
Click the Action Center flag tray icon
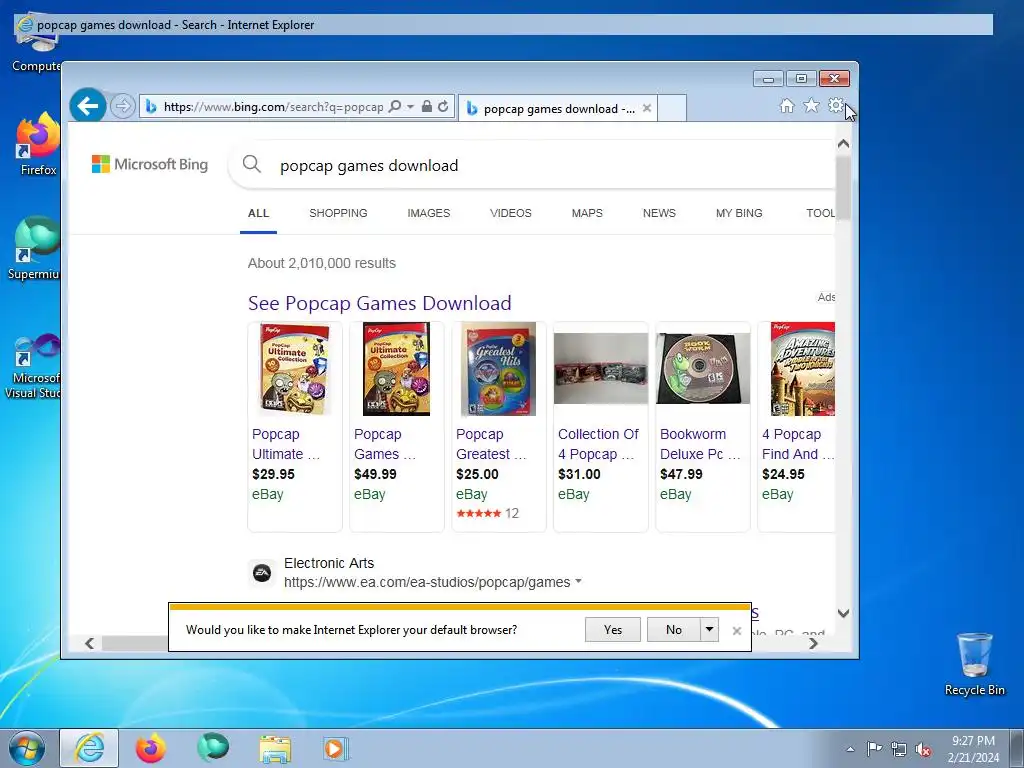pos(874,749)
